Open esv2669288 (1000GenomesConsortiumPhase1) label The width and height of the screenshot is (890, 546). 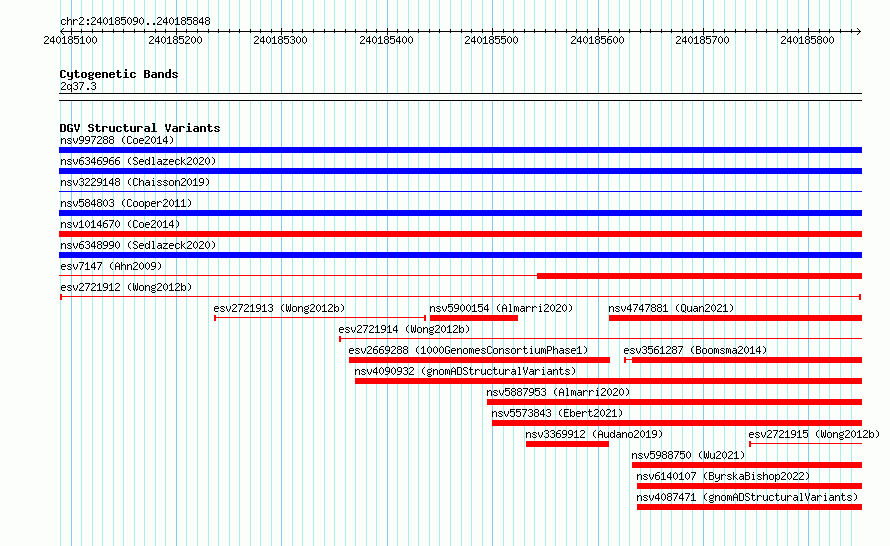(x=468, y=350)
